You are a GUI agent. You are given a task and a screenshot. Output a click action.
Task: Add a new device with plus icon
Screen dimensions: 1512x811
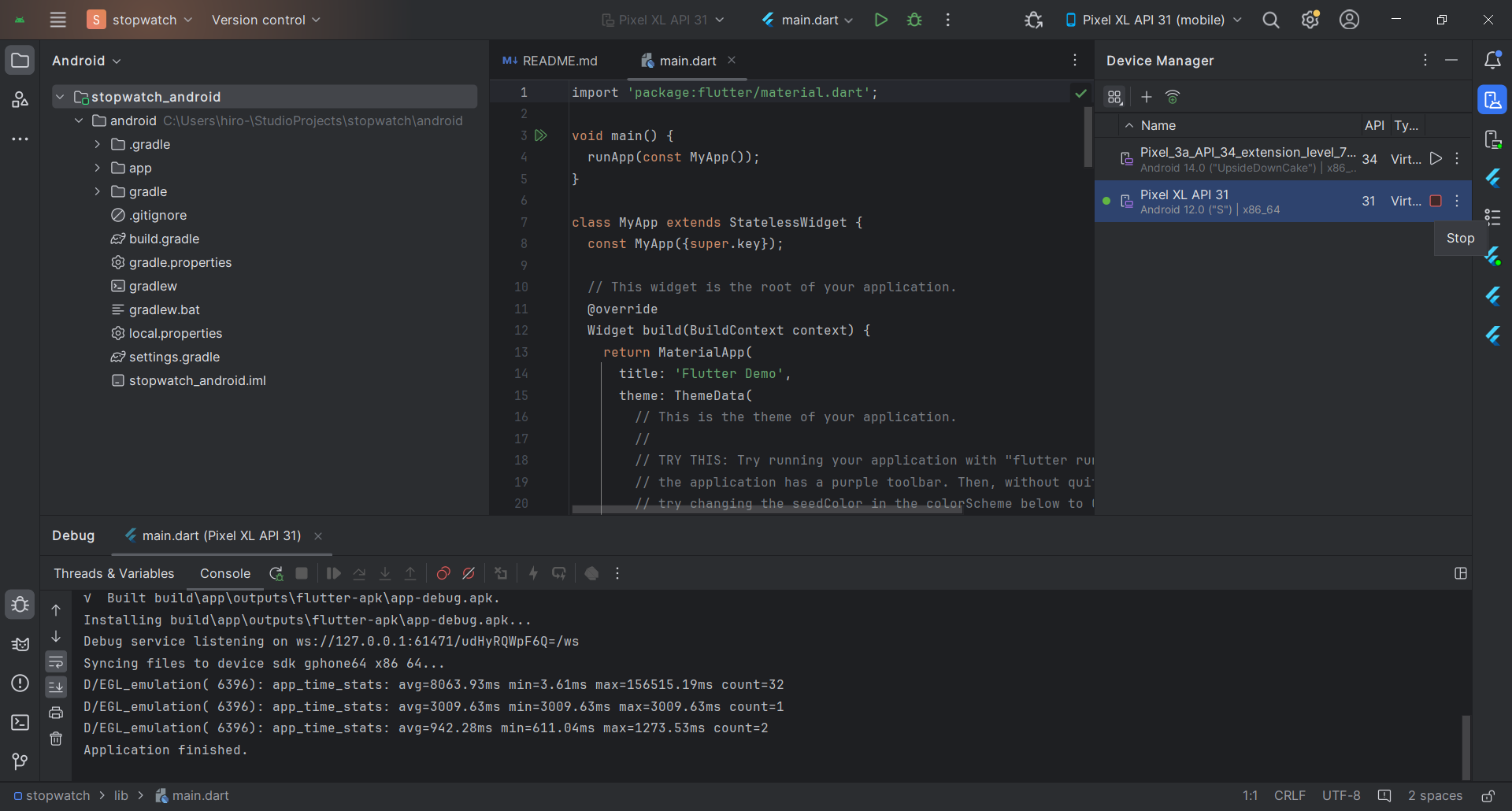(x=1147, y=97)
